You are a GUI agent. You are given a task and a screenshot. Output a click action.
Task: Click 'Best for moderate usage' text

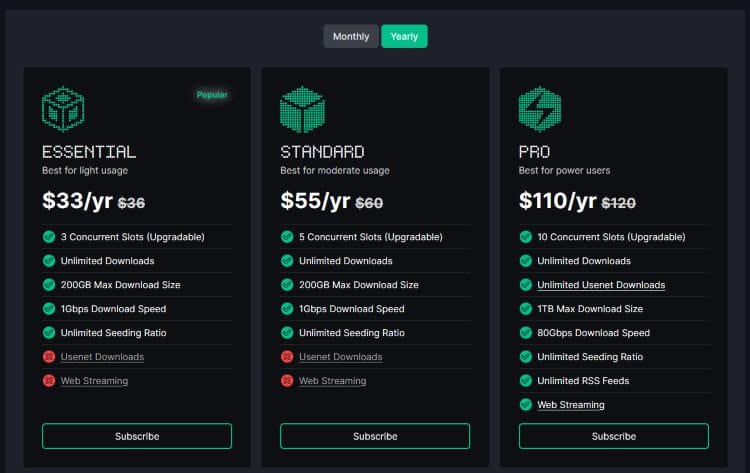pyautogui.click(x=335, y=170)
